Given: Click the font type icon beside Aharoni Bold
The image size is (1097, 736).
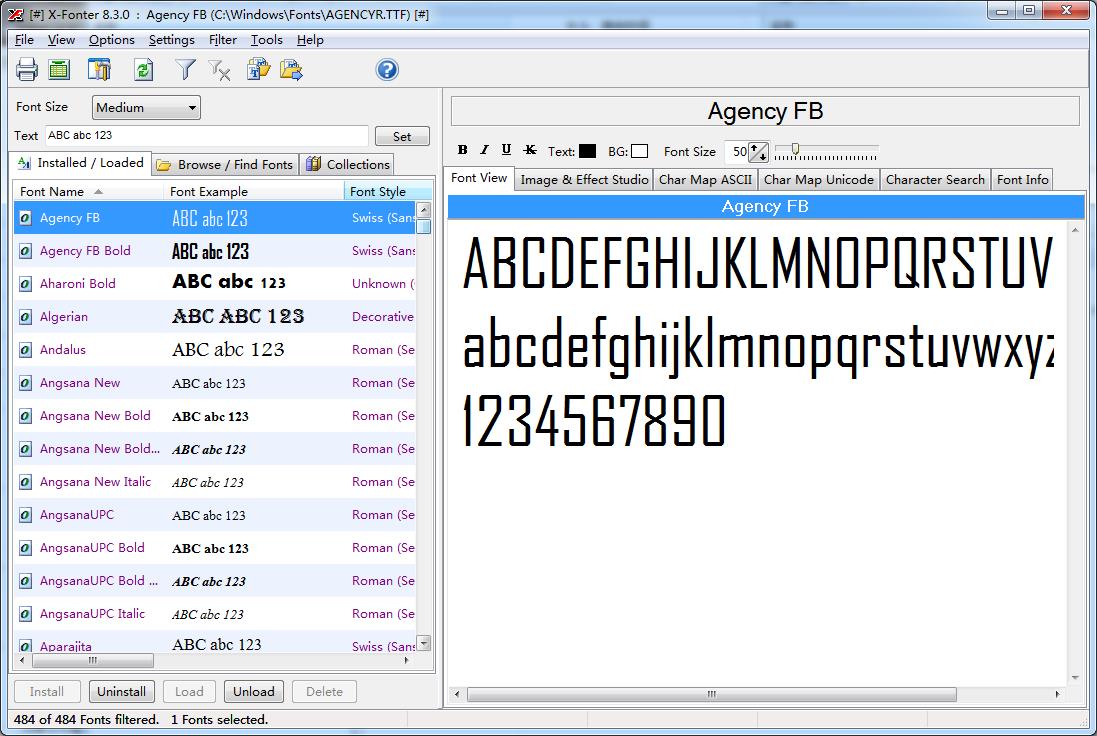Looking at the screenshot, I should [25, 283].
